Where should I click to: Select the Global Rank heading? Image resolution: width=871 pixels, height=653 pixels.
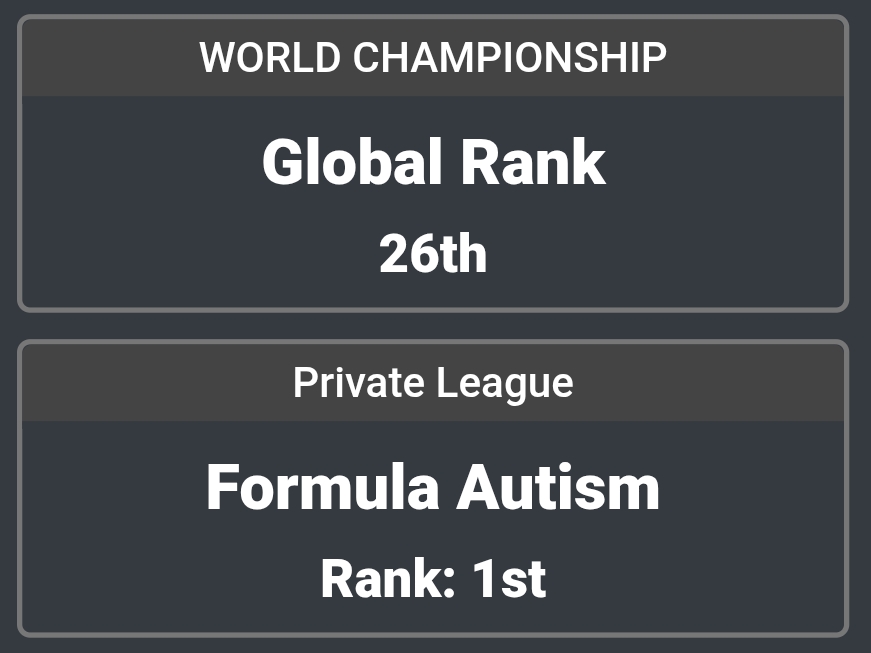(x=433, y=163)
